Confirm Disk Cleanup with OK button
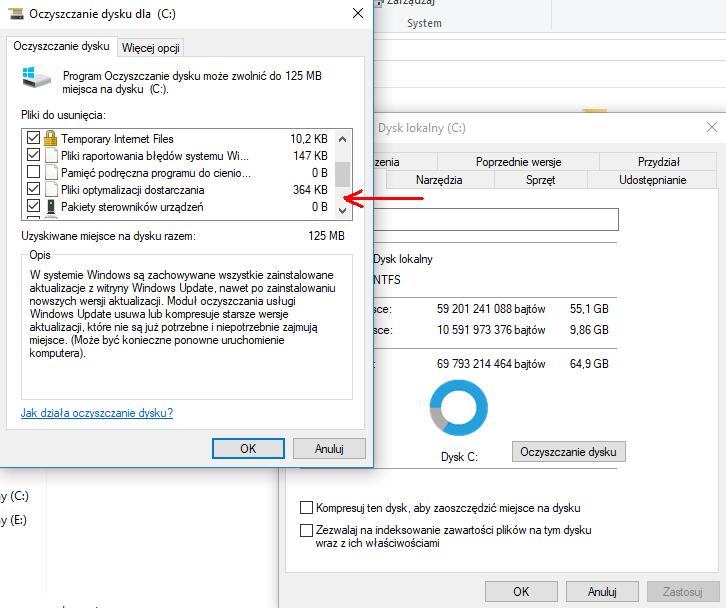Viewport: 726px width, 608px height. (x=248, y=448)
